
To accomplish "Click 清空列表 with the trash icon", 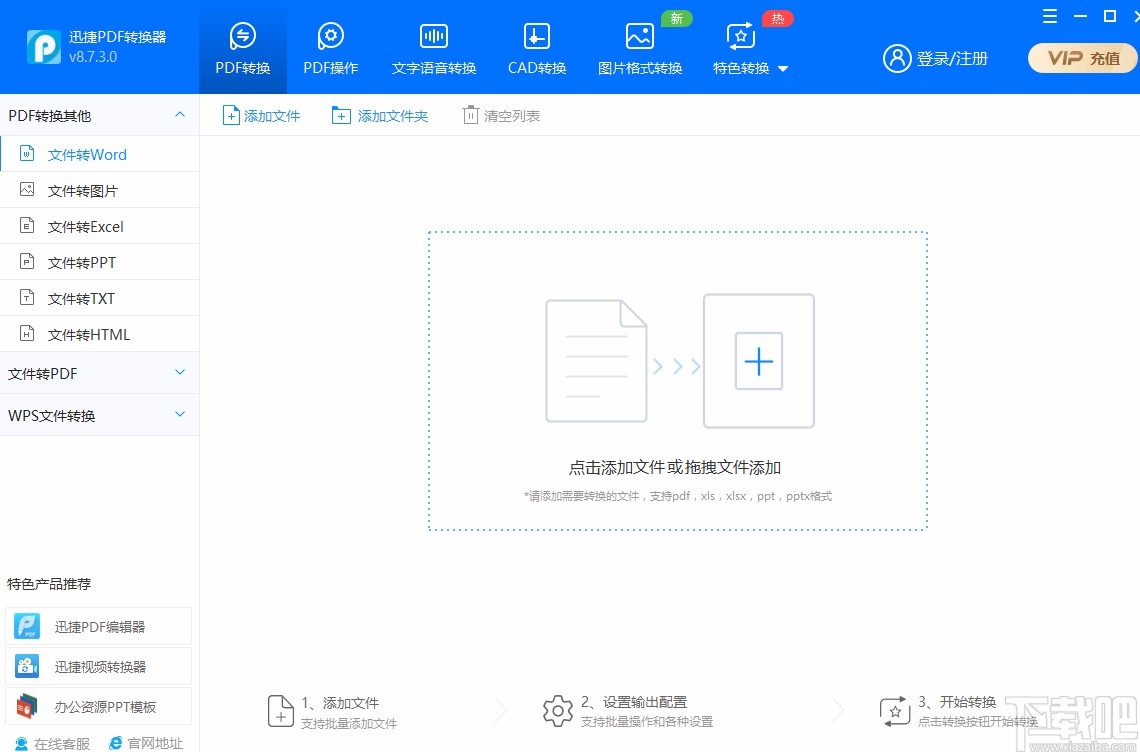I will tap(501, 116).
